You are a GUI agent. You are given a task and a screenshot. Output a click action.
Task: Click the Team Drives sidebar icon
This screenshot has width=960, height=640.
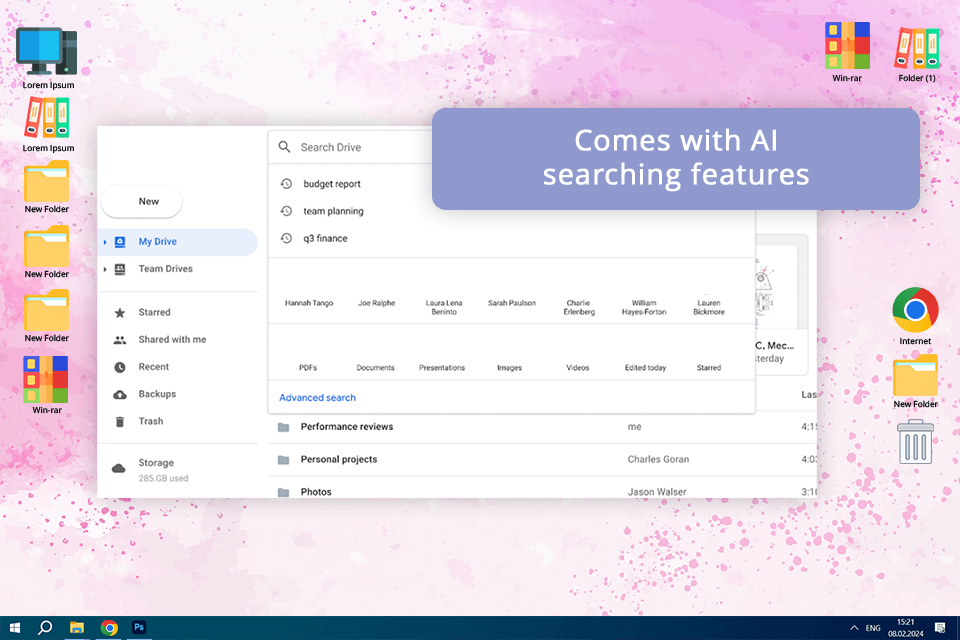120,269
